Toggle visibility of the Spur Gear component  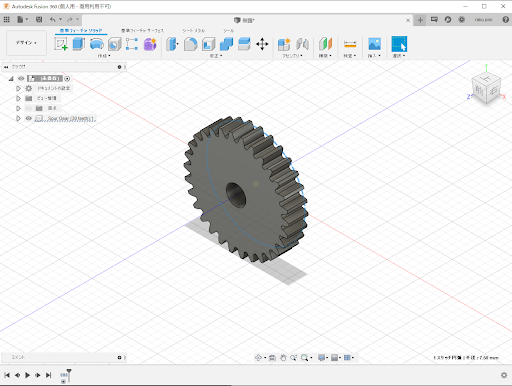pos(29,118)
